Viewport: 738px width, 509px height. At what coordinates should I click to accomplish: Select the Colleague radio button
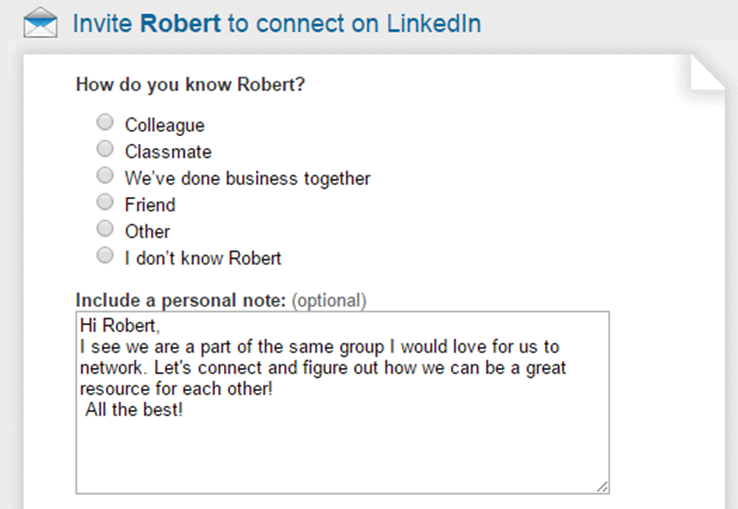(104, 123)
